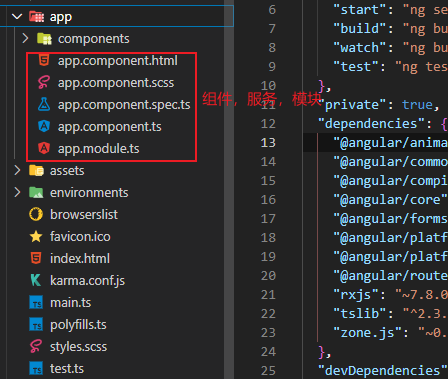Open favicon.ico in the explorer
The width and height of the screenshot is (448, 379).
point(80,237)
